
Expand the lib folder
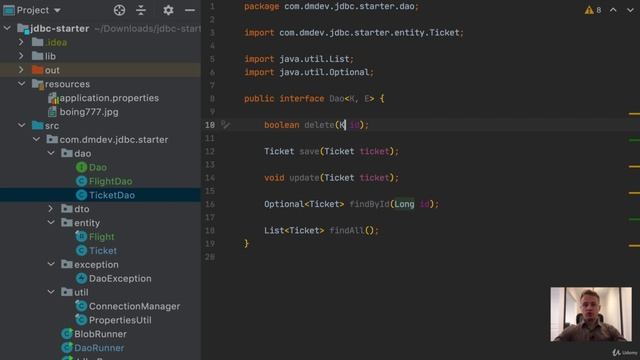click(21, 56)
